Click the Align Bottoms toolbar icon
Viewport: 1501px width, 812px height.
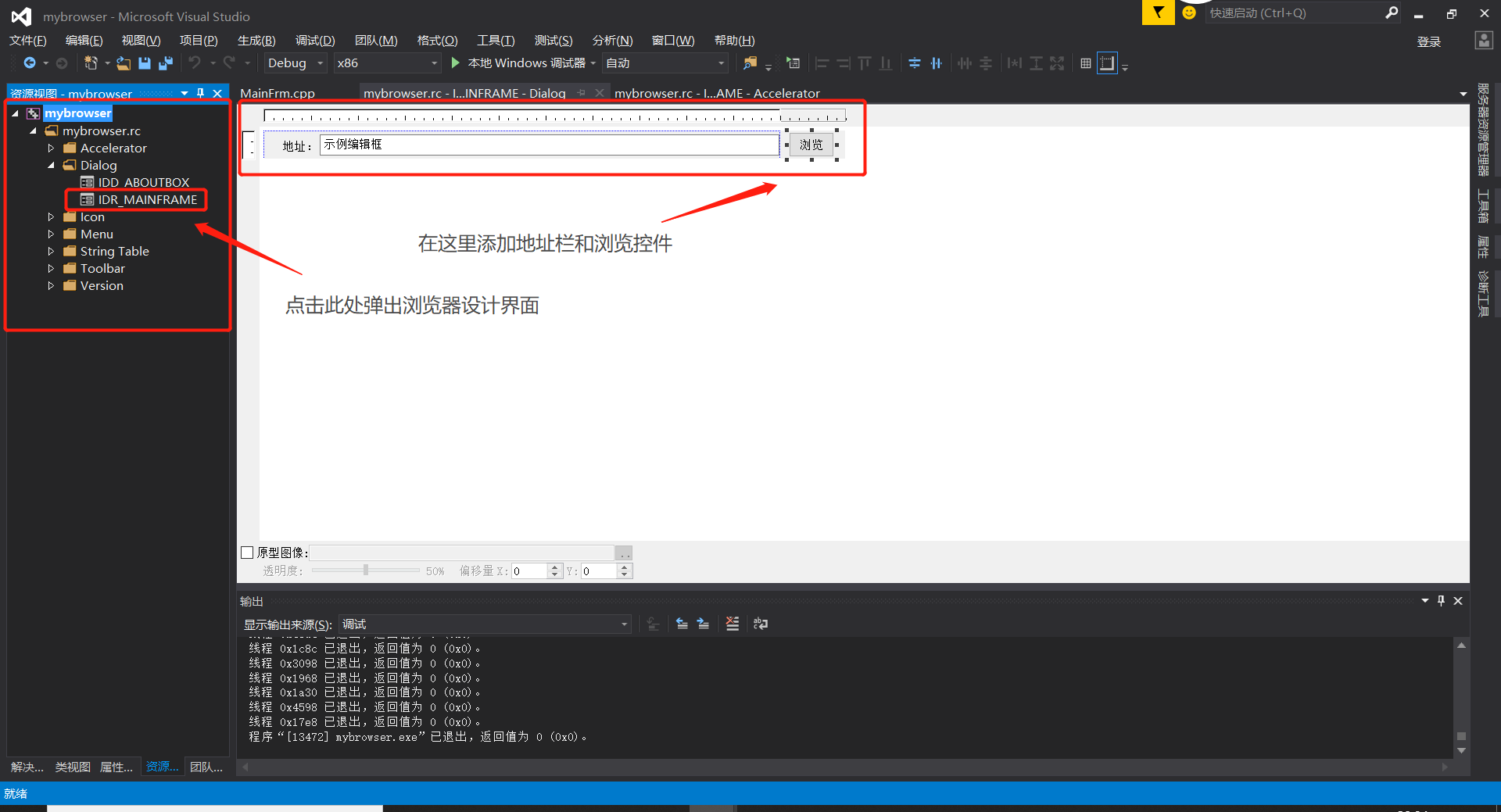(x=885, y=63)
